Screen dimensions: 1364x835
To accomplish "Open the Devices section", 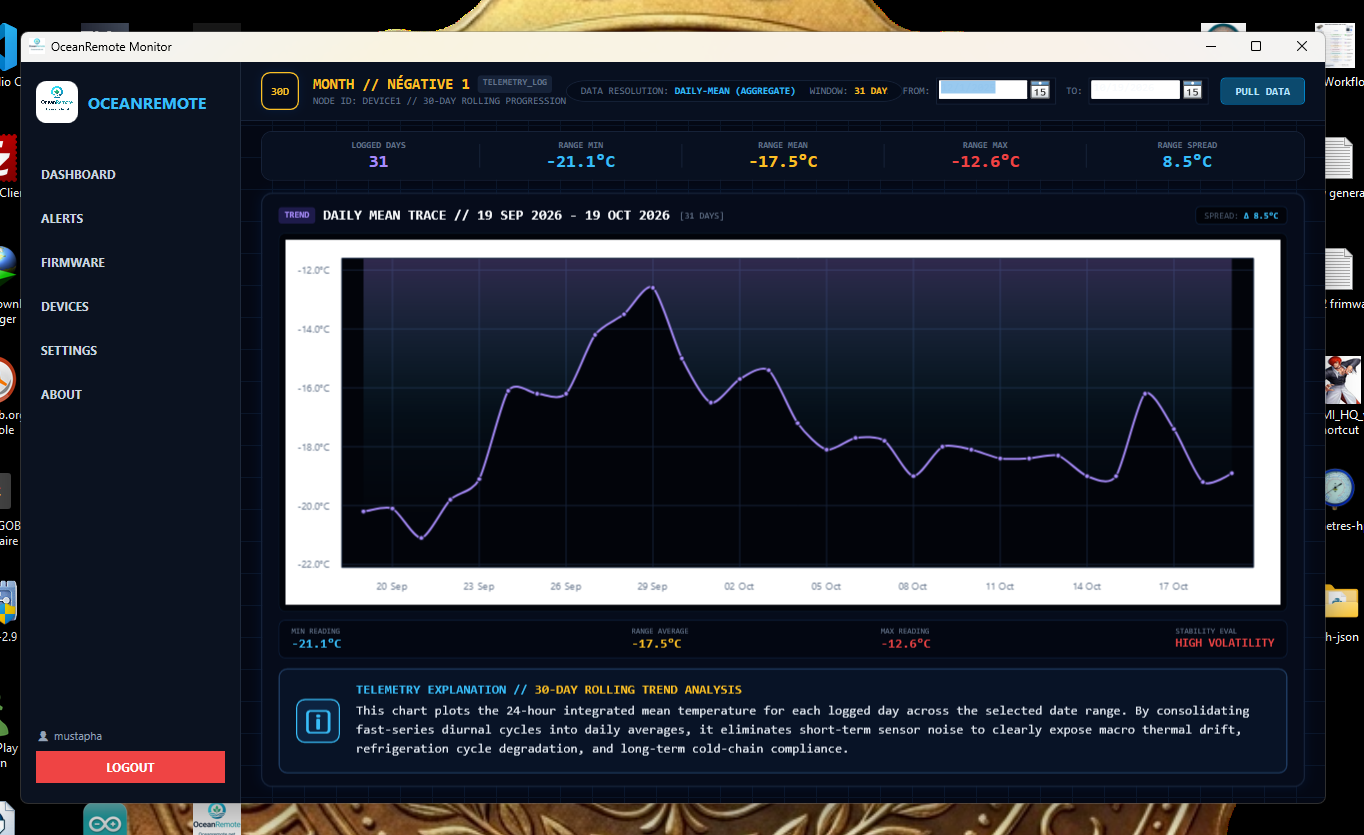I will click(65, 306).
